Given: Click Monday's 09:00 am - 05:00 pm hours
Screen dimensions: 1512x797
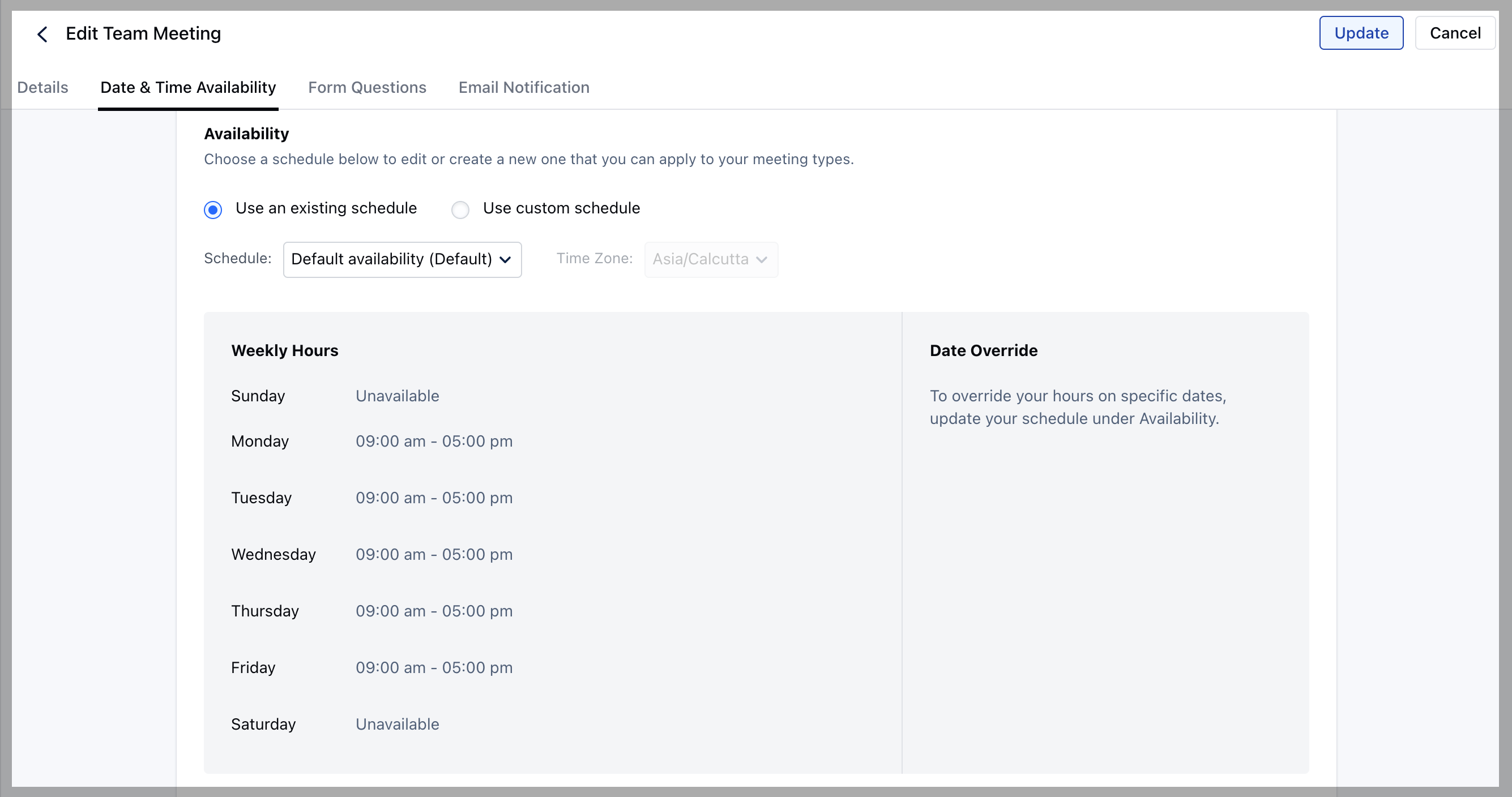Looking at the screenshot, I should click(434, 442).
